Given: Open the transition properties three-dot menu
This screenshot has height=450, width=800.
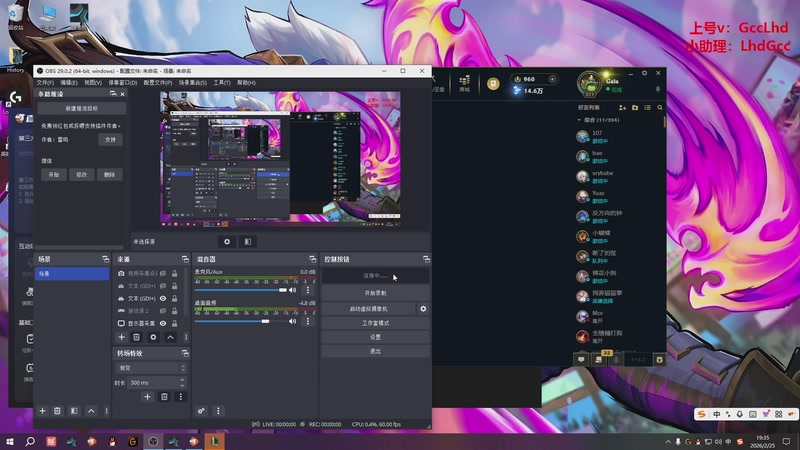Looking at the screenshot, I should (180, 396).
